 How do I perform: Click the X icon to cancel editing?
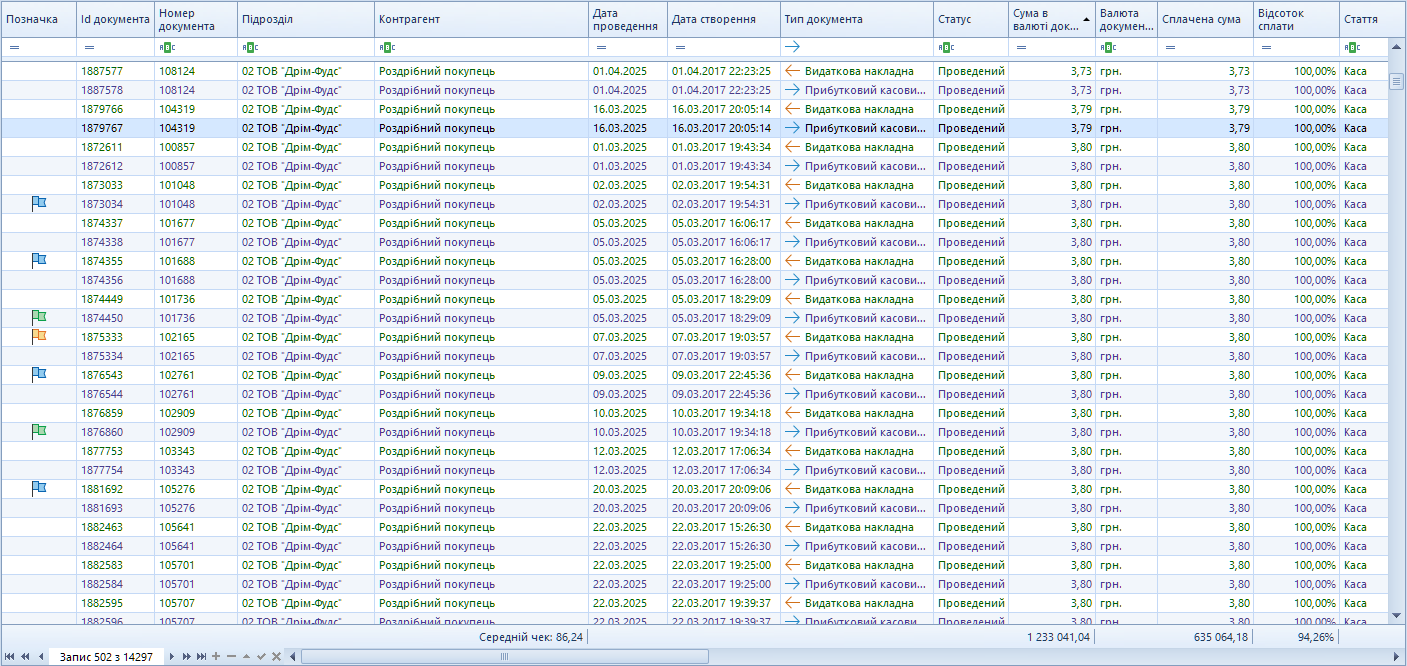276,656
